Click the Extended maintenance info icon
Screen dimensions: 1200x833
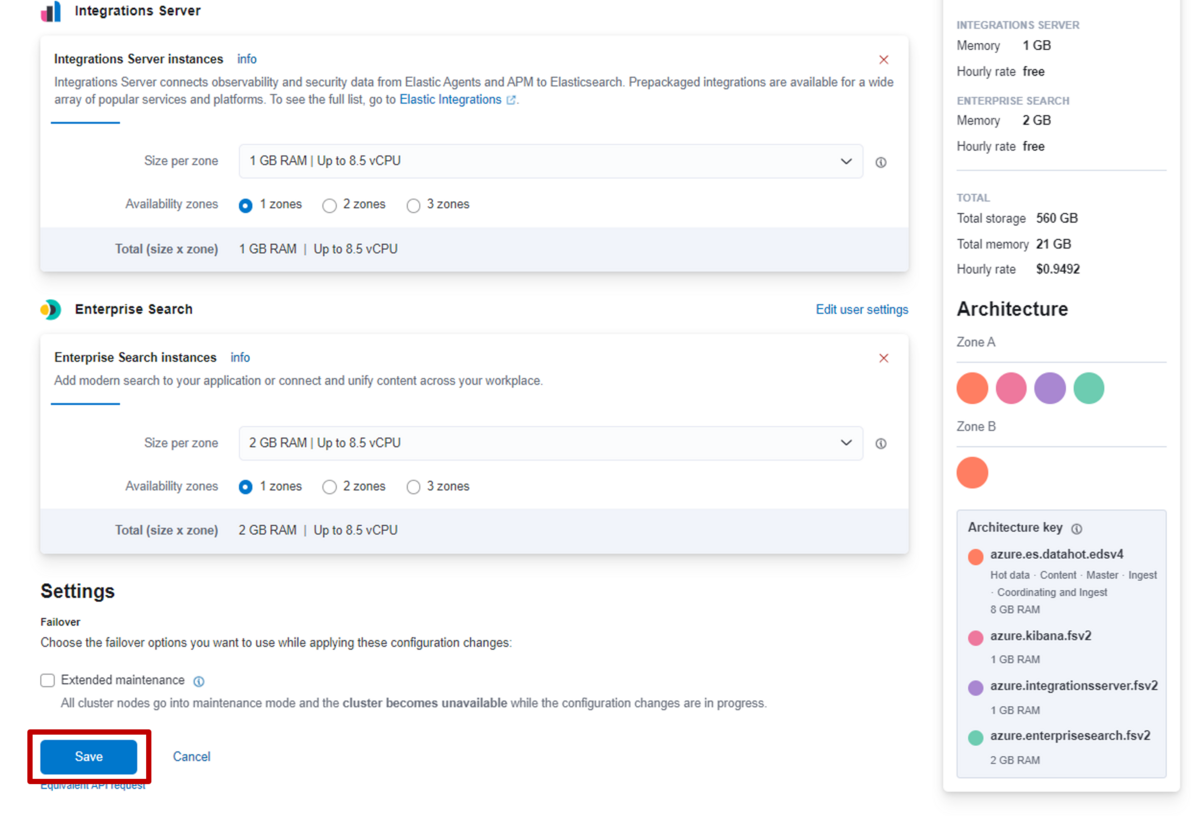pyautogui.click(x=199, y=681)
